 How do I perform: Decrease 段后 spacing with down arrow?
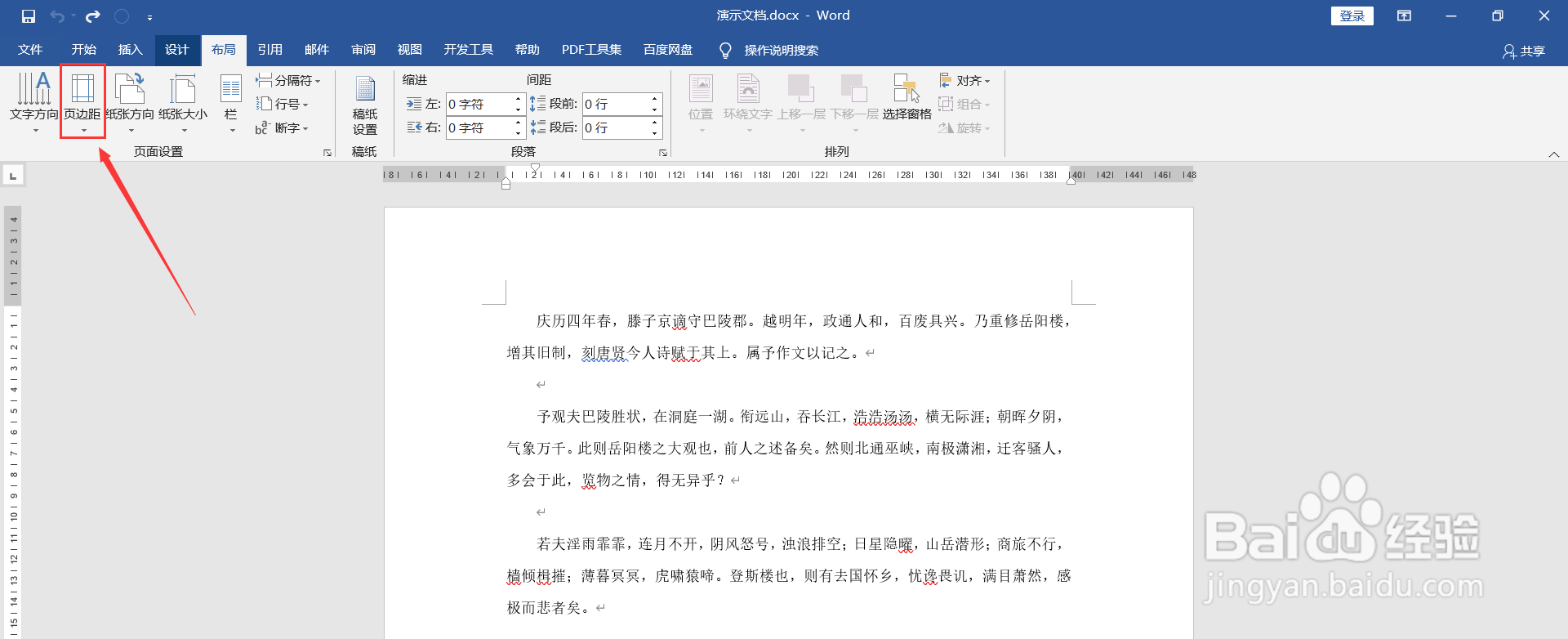(654, 133)
